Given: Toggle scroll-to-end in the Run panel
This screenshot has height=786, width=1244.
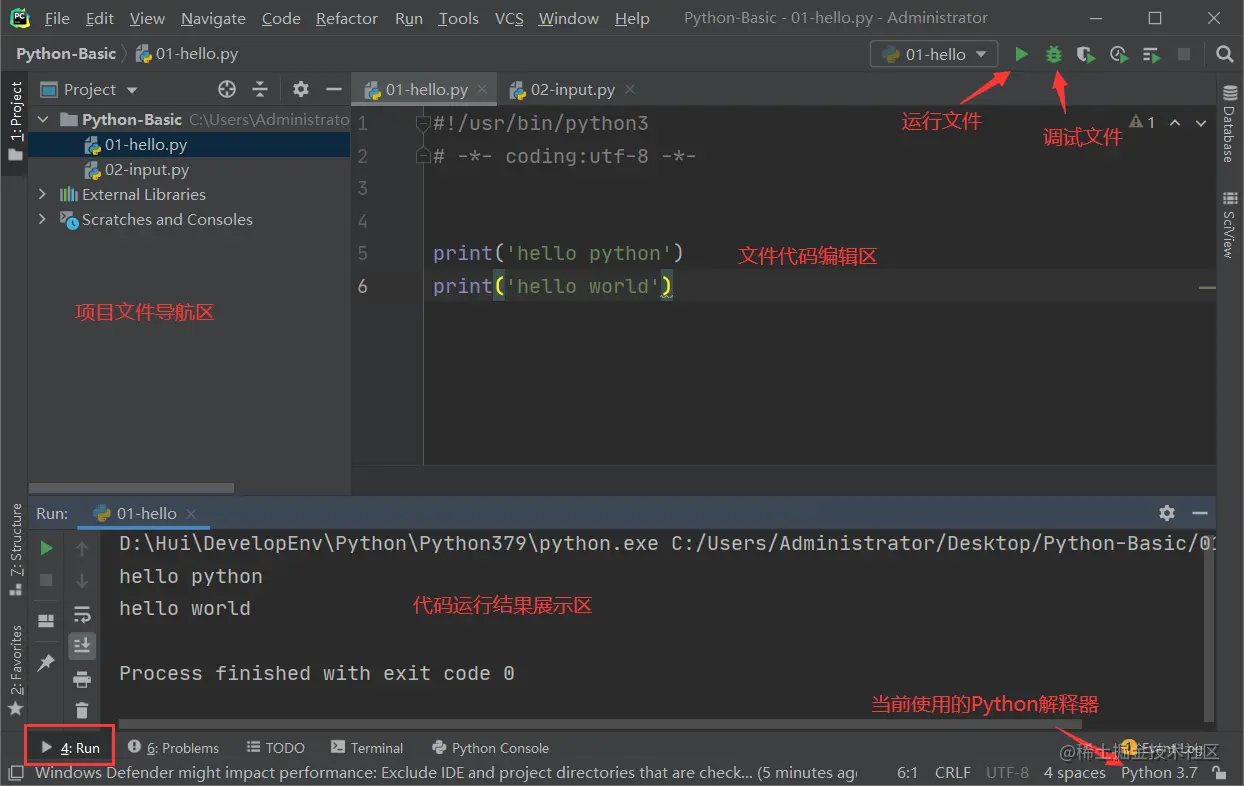Looking at the screenshot, I should (x=82, y=646).
